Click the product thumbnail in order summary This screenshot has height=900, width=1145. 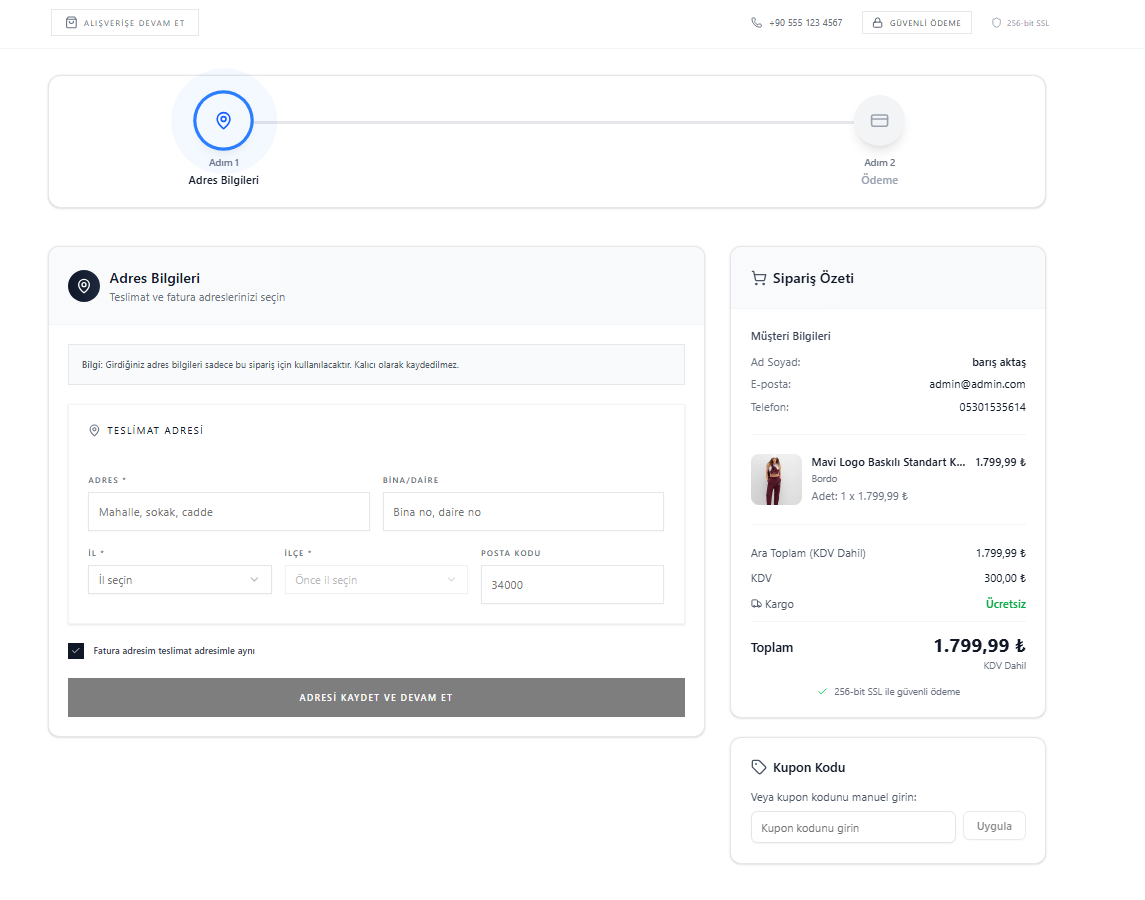[776, 479]
